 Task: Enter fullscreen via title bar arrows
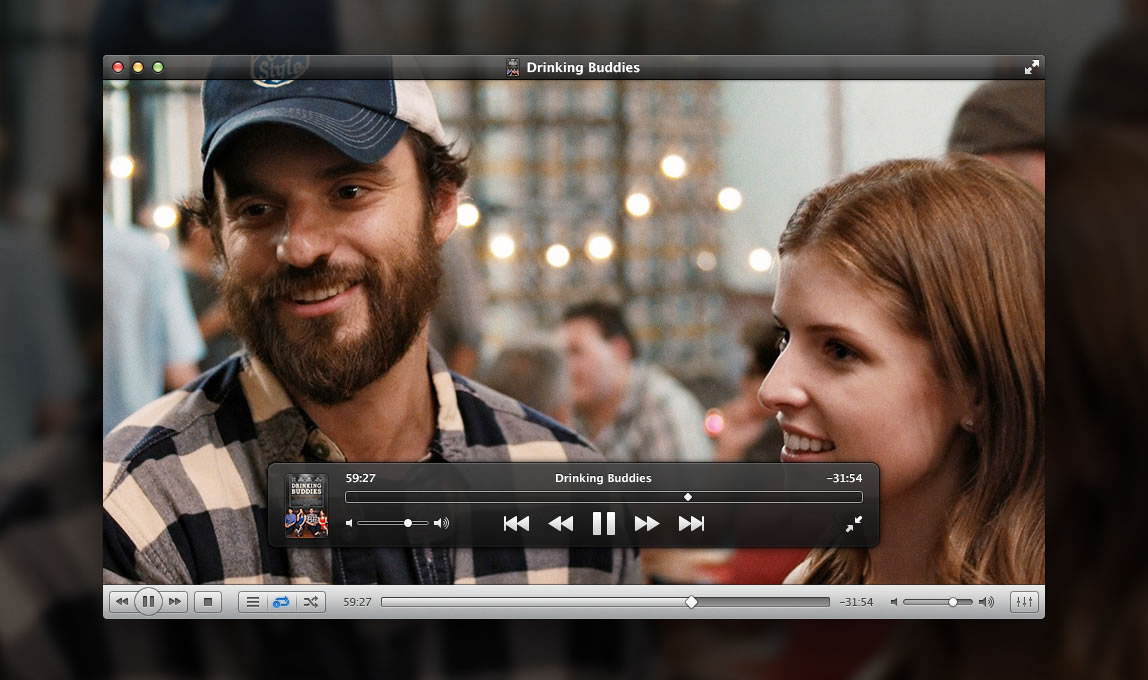1032,67
